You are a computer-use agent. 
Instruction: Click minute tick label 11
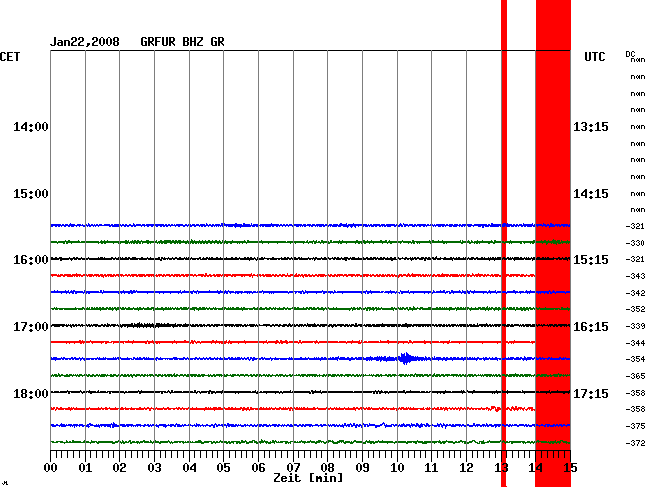(432, 468)
